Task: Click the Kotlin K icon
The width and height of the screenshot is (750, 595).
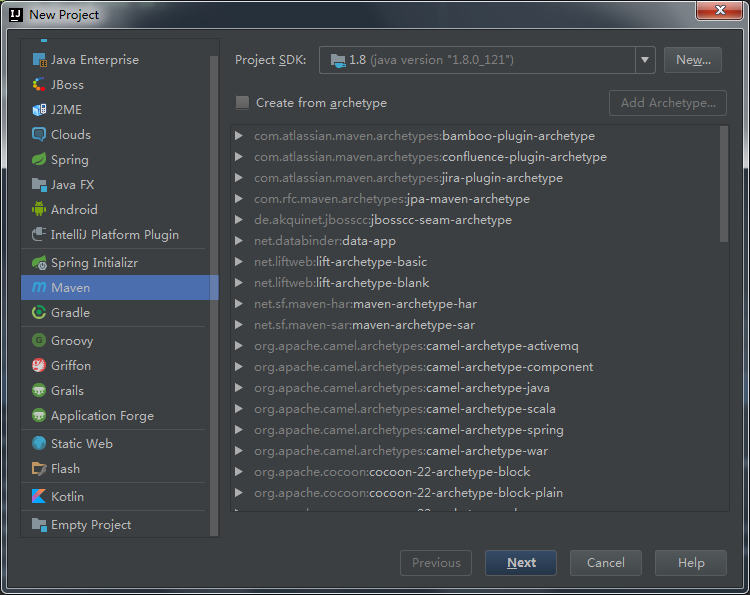Action: tap(39, 496)
